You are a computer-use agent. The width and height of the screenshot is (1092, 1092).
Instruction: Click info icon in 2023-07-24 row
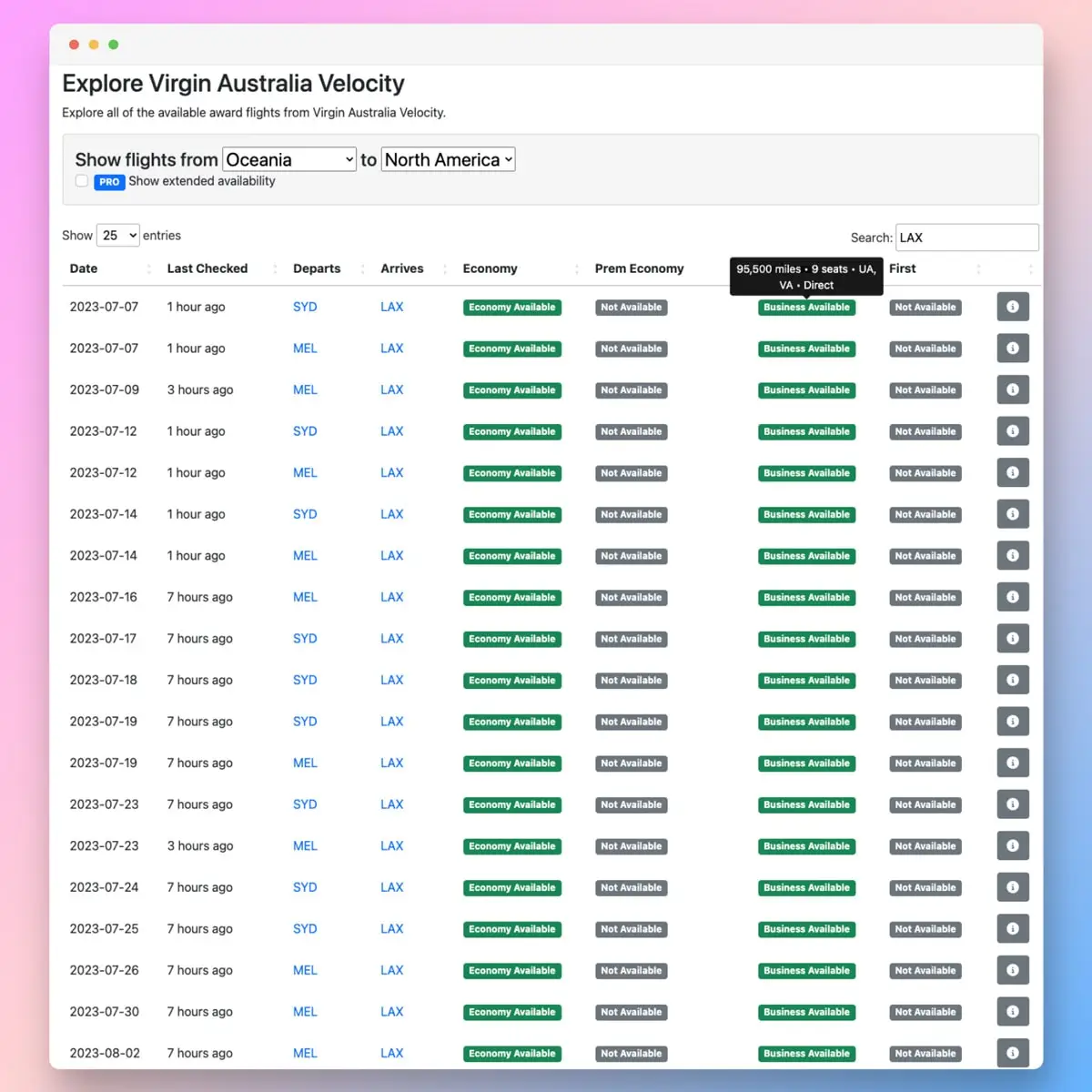[1013, 887]
